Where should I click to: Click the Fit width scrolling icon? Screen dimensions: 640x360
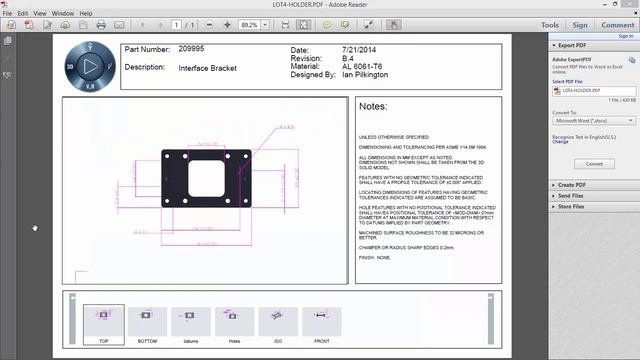285,25
